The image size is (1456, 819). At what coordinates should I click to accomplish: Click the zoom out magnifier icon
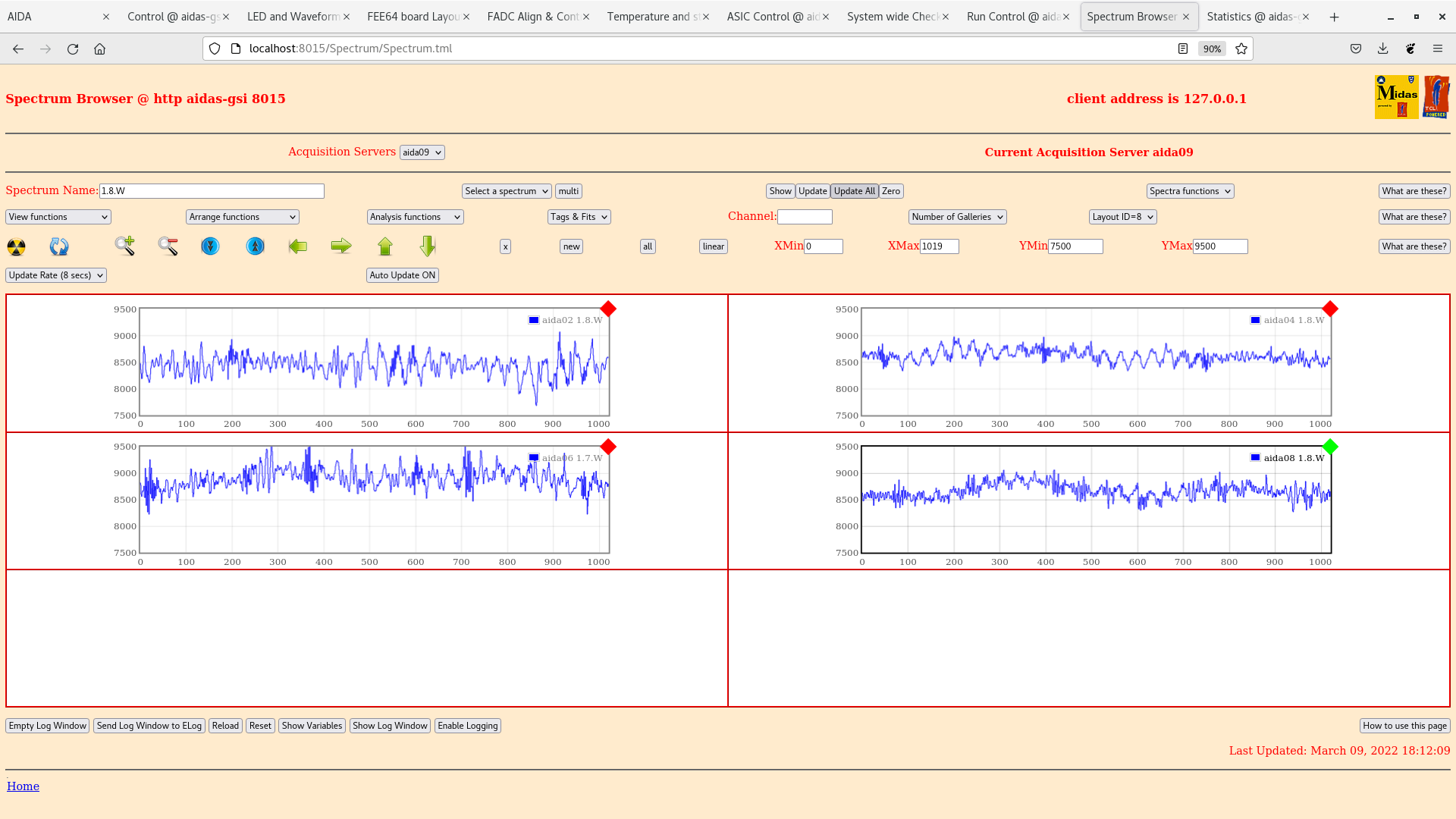pyautogui.click(x=168, y=246)
